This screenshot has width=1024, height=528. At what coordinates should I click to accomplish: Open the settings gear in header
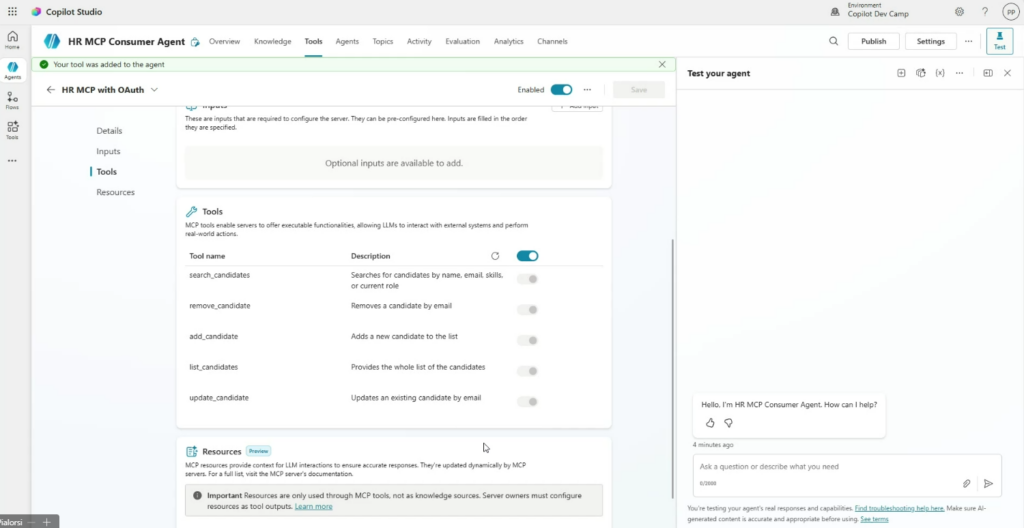tap(959, 12)
